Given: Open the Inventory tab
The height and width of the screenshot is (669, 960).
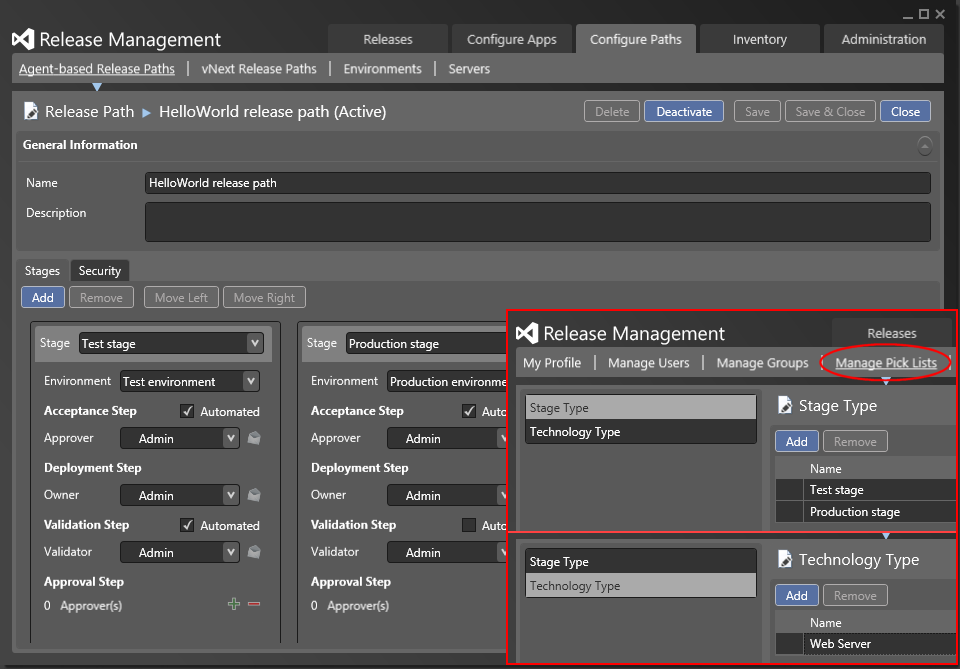Looking at the screenshot, I should point(759,39).
